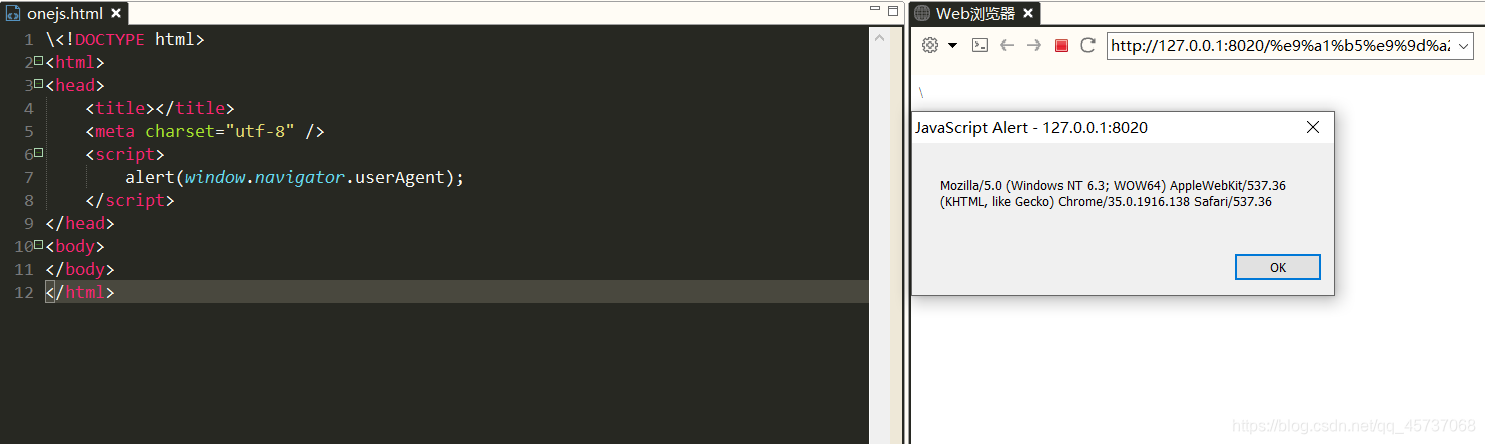Click the onejs.html file icon in tab

click(x=14, y=14)
